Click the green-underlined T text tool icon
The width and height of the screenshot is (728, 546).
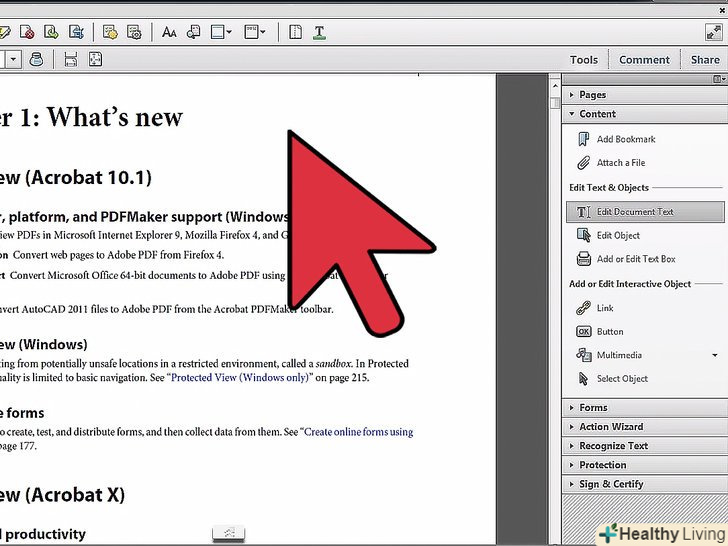(x=319, y=32)
